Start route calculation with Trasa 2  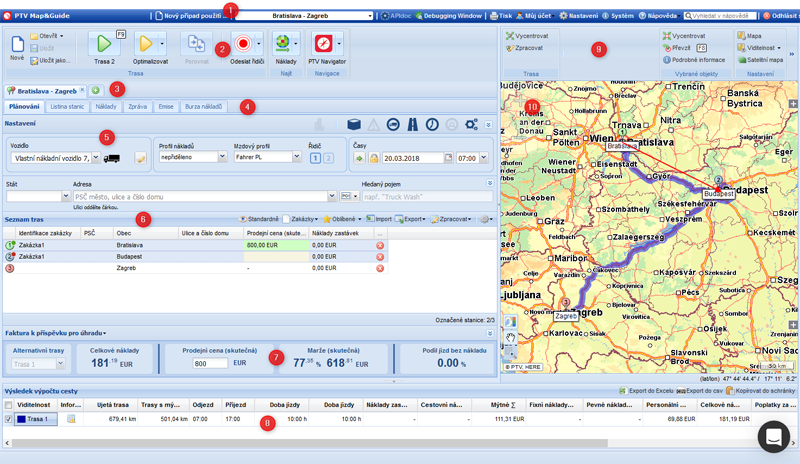point(104,44)
